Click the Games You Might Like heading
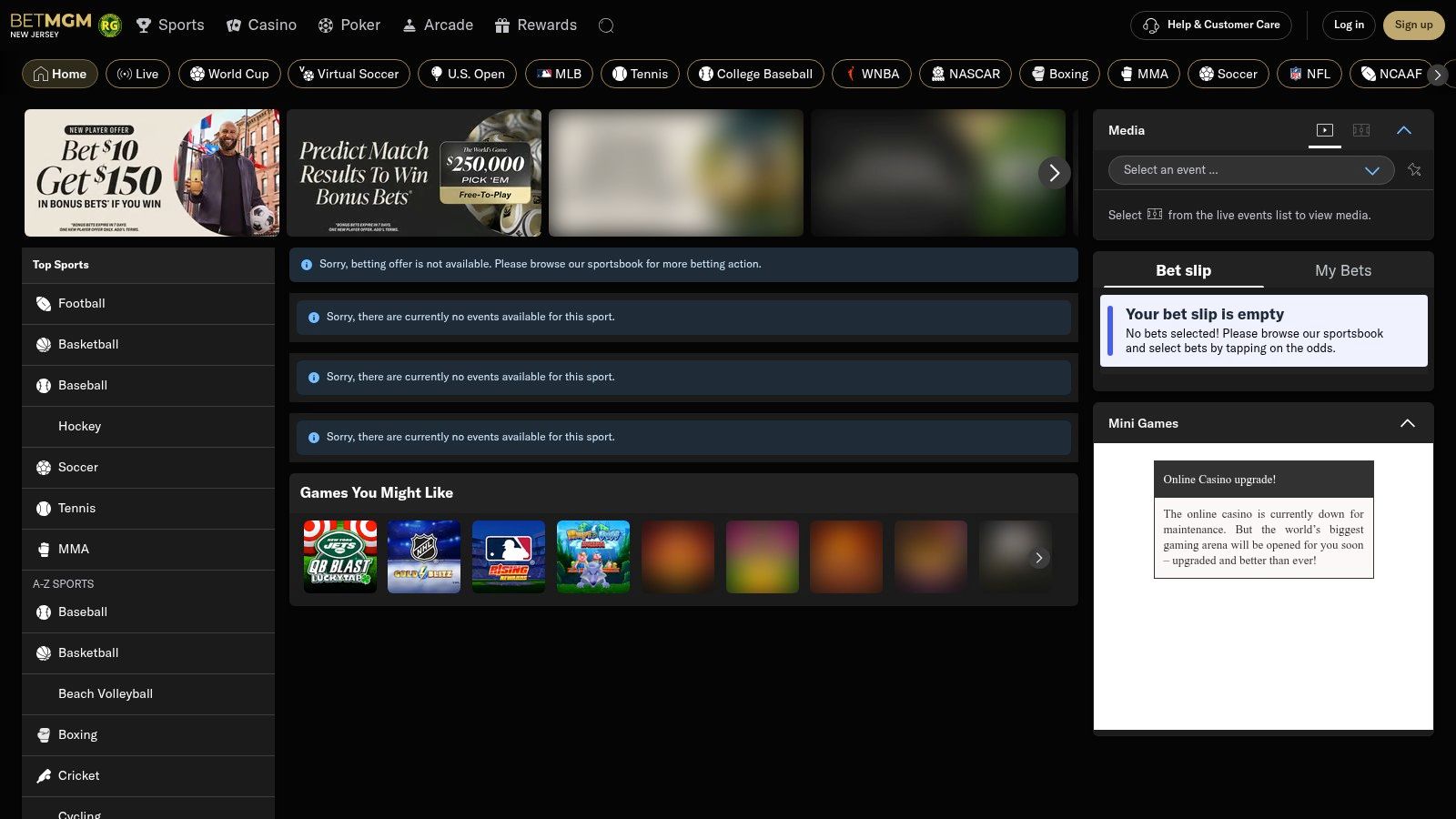1456x819 pixels. click(377, 493)
